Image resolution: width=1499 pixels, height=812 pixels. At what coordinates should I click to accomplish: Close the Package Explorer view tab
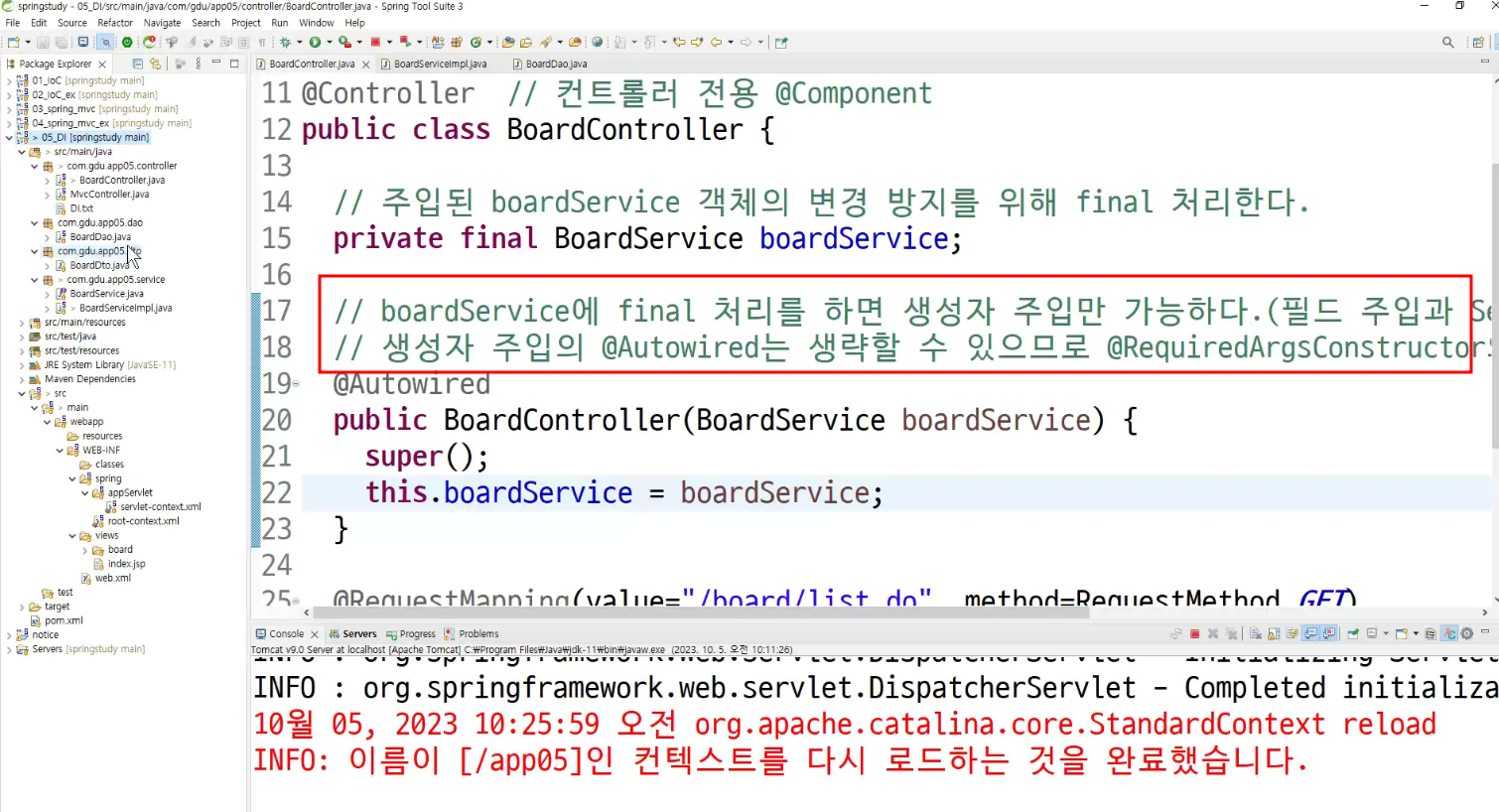[x=102, y=64]
